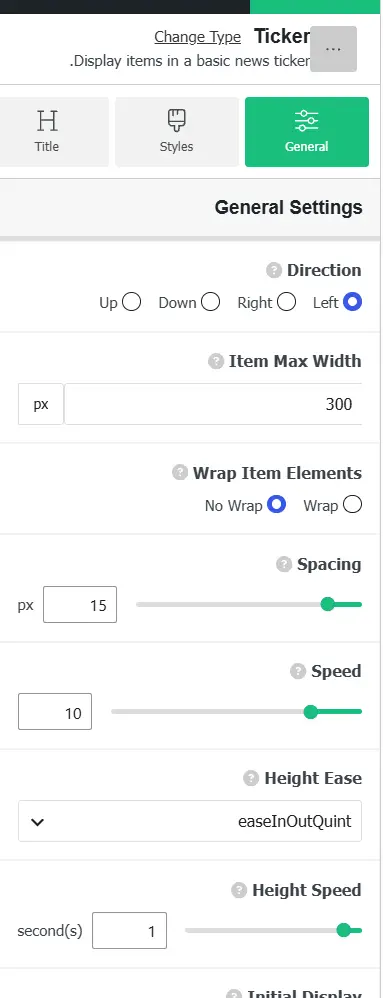The height and width of the screenshot is (998, 383).
Task: Click the help icon for Height Ease
Action: (x=251, y=778)
